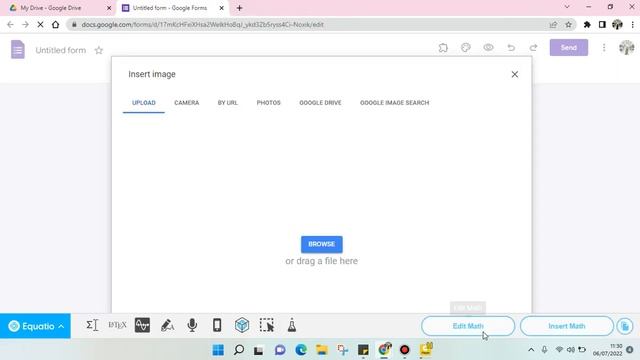Select the Upload tab

144,103
